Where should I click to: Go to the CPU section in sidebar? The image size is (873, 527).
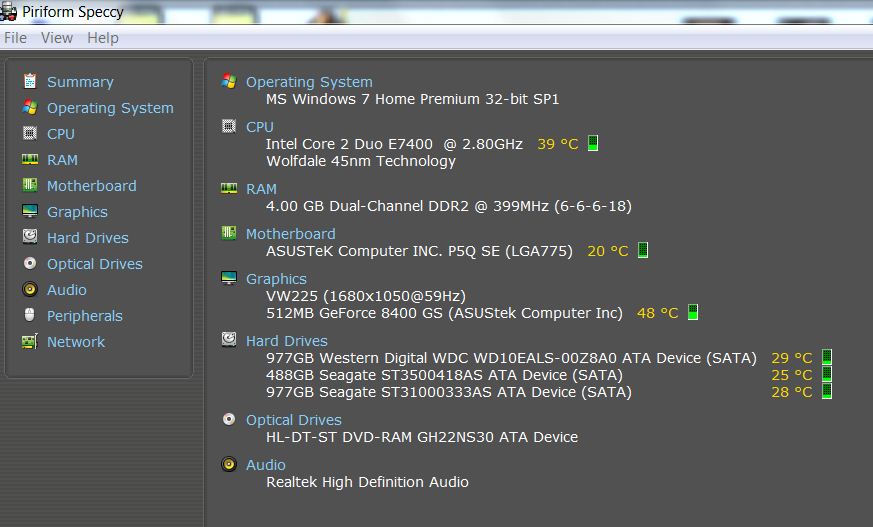(61, 134)
